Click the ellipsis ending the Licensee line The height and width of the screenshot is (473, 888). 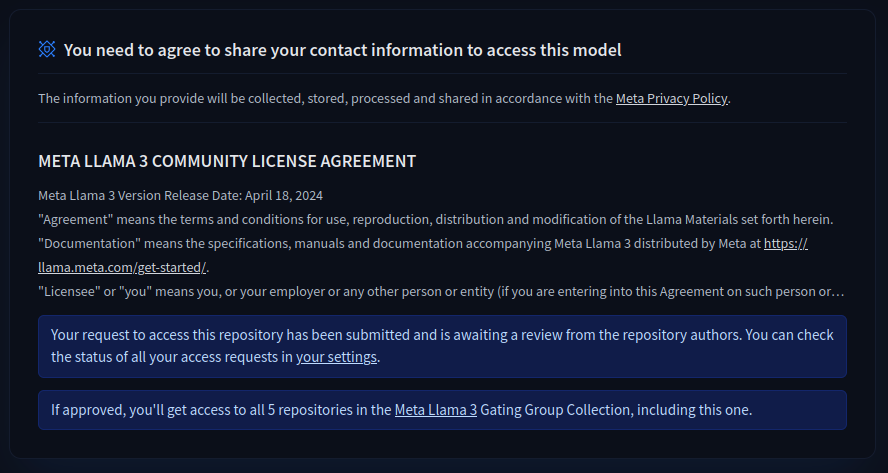click(x=839, y=291)
